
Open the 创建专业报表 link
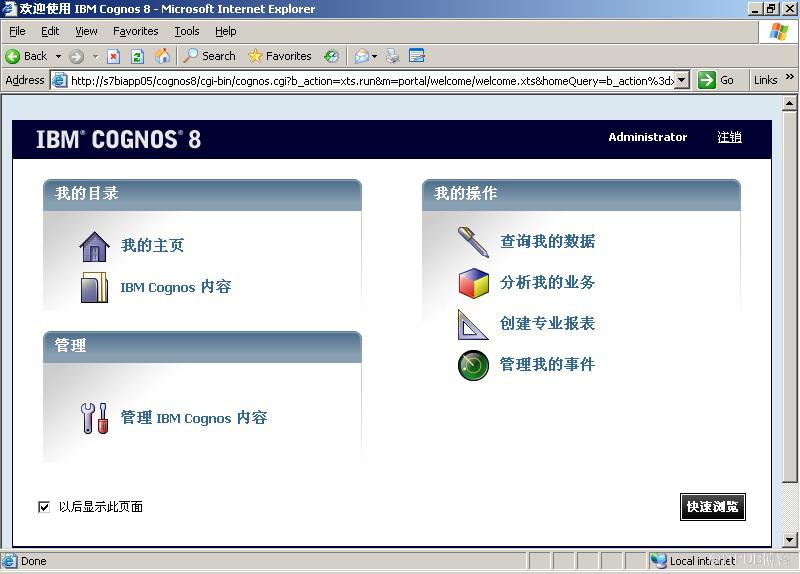[x=547, y=323]
